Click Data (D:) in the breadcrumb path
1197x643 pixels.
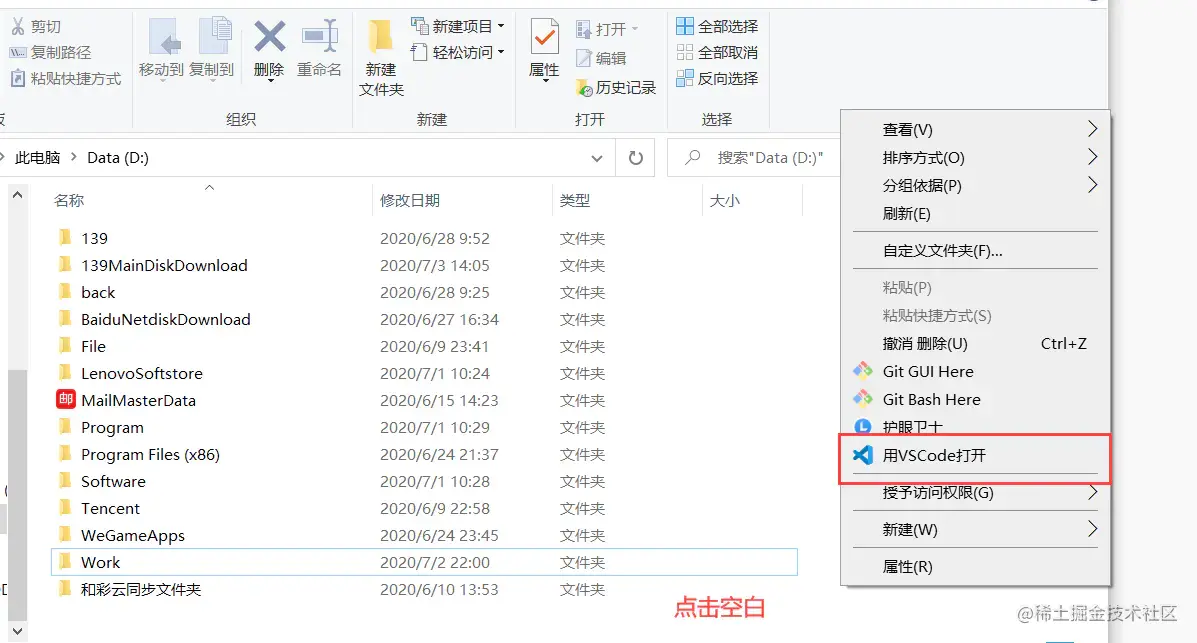pyautogui.click(x=118, y=158)
